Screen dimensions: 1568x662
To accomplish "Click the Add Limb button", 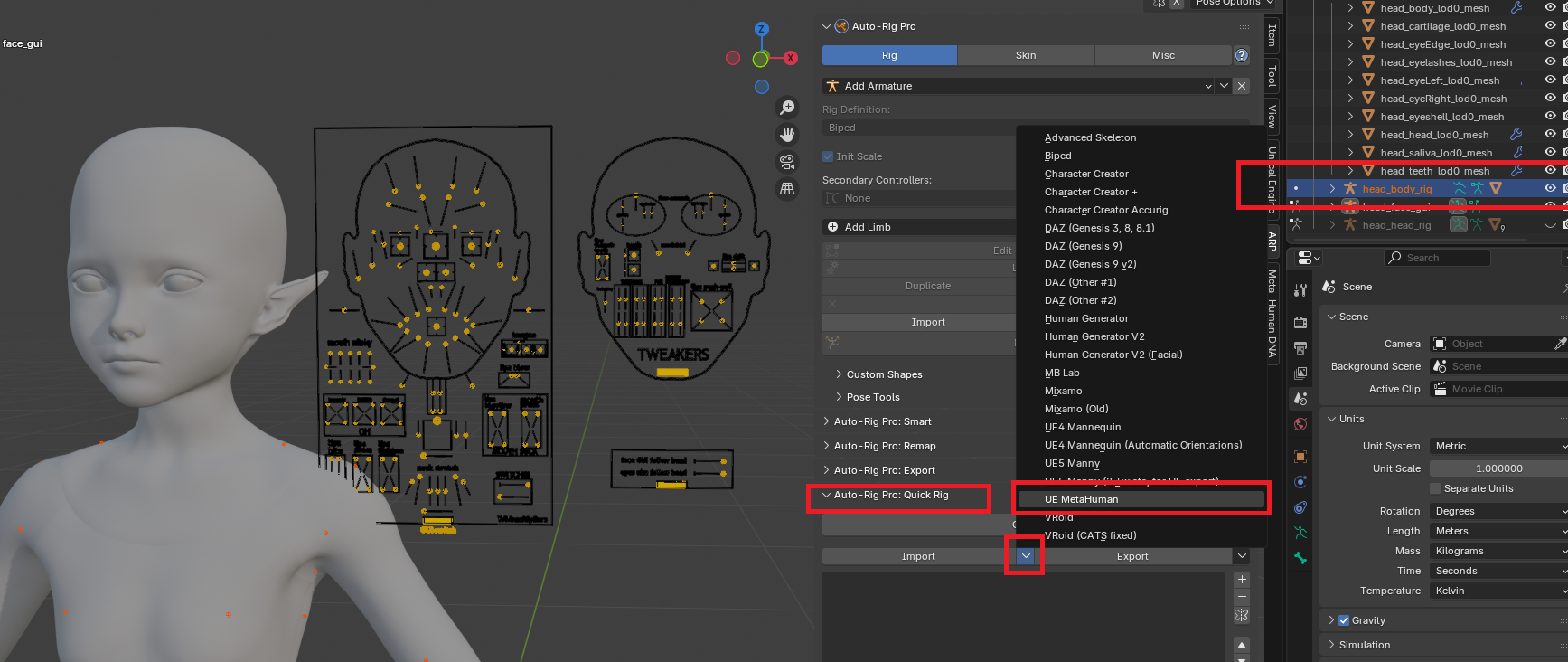I will pos(868,227).
